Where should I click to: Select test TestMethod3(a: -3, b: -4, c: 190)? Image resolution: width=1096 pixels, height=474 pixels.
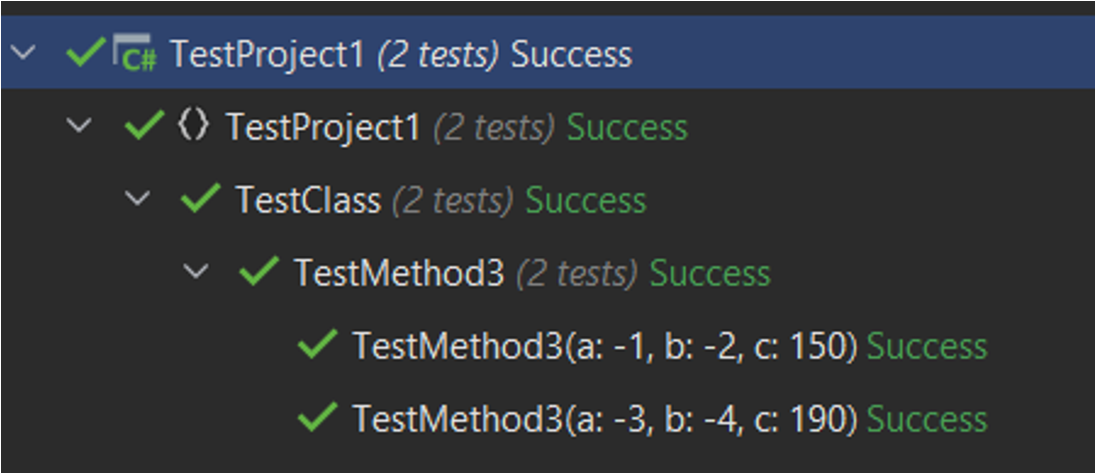pos(605,419)
